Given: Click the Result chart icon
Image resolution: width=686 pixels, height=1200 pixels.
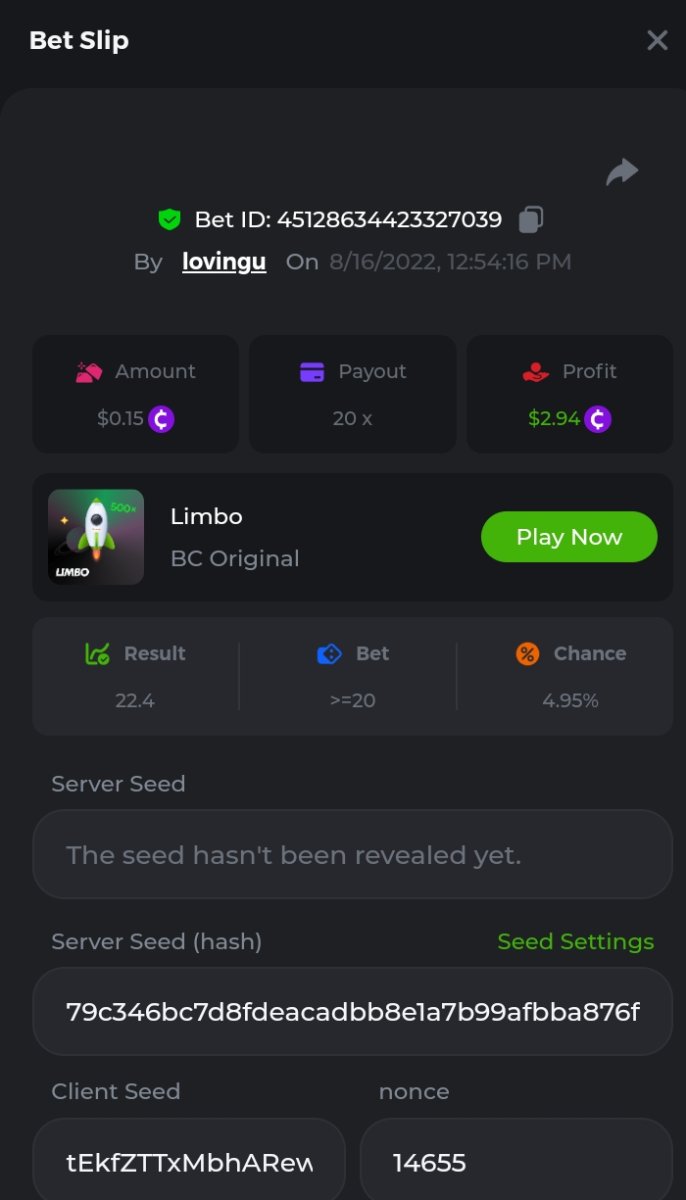Looking at the screenshot, I should [97, 654].
